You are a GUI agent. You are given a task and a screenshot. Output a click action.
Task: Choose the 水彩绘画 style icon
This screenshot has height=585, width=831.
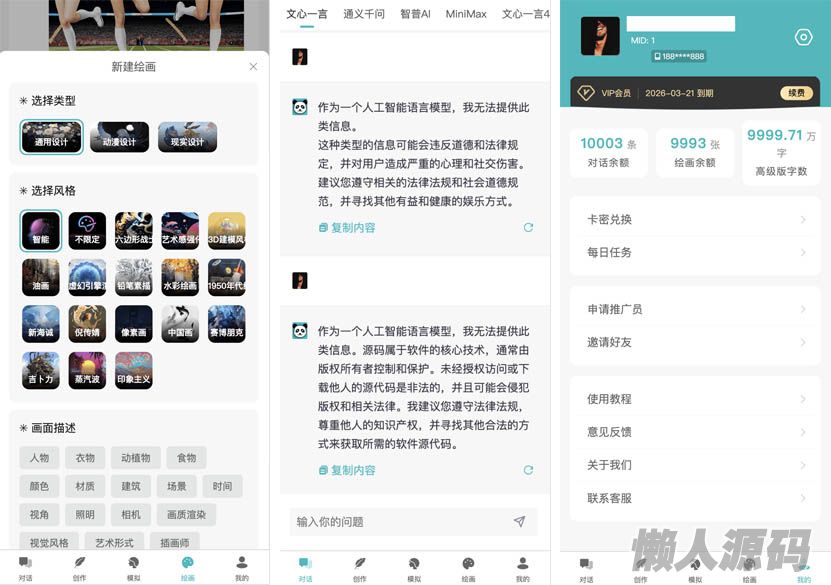click(180, 277)
